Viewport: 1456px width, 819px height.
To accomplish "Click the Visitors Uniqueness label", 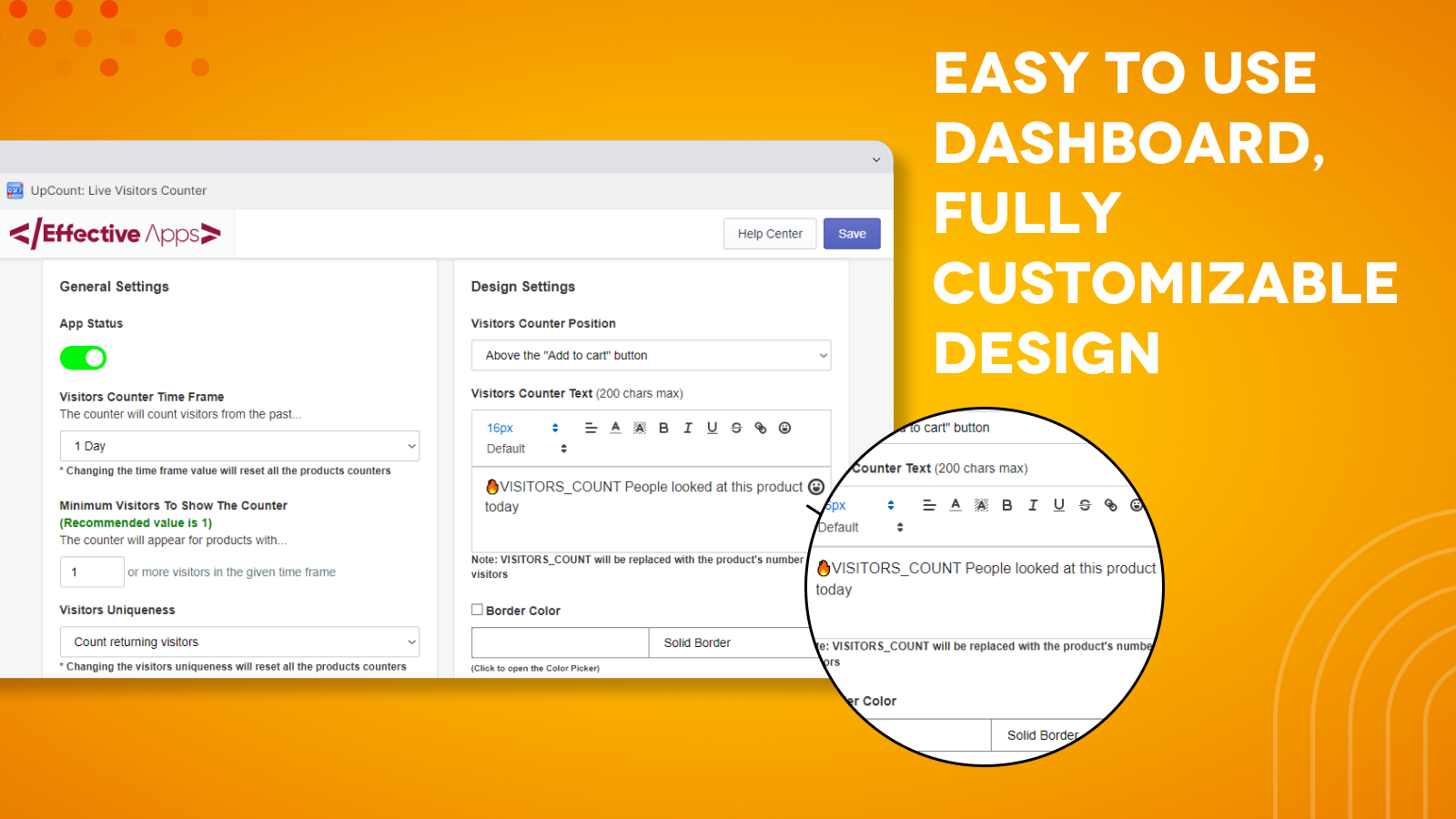I will coord(117,610).
